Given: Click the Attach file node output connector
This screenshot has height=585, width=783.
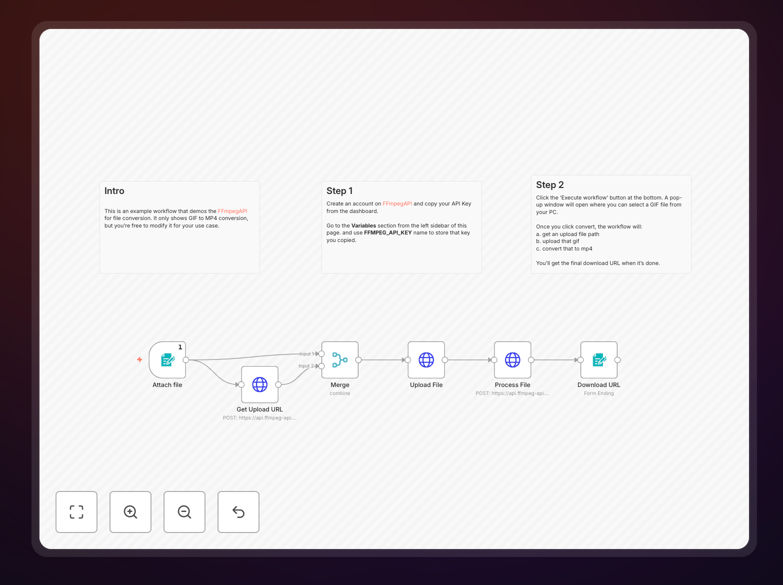Looking at the screenshot, I should 186,360.
